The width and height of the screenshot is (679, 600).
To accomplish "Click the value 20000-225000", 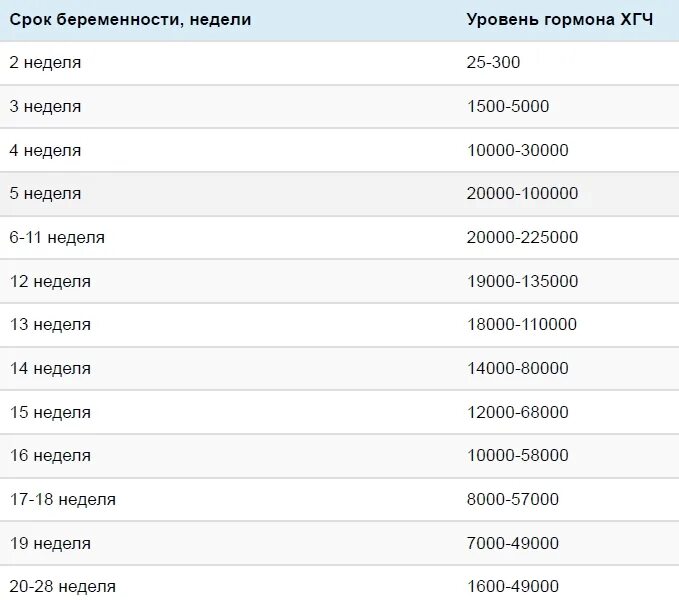I will (x=522, y=238).
